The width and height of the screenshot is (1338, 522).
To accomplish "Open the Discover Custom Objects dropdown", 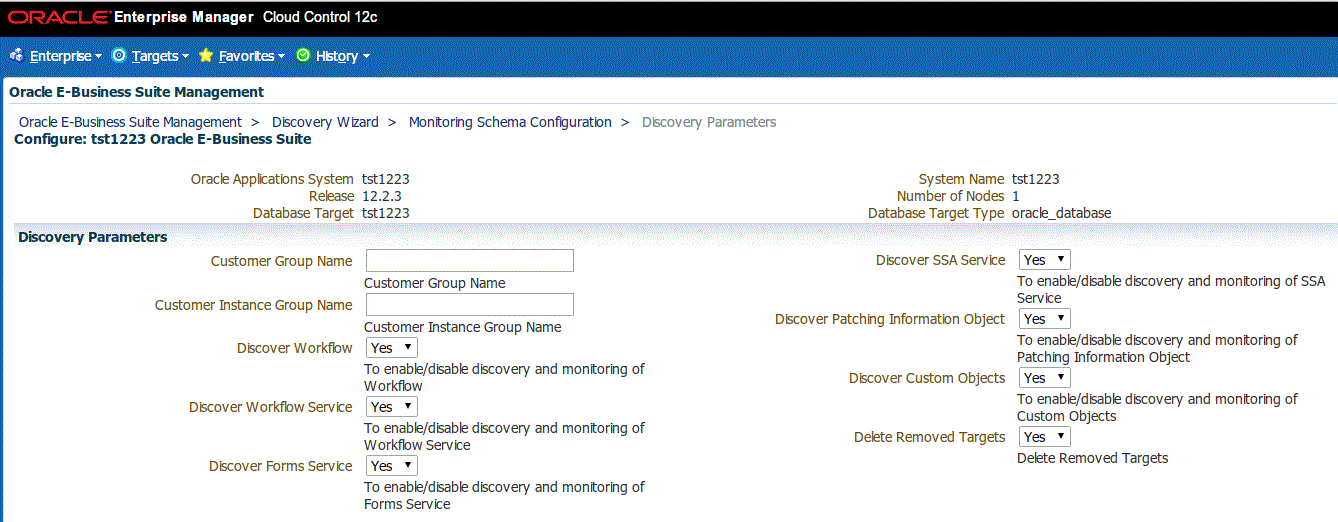I will [1044, 378].
